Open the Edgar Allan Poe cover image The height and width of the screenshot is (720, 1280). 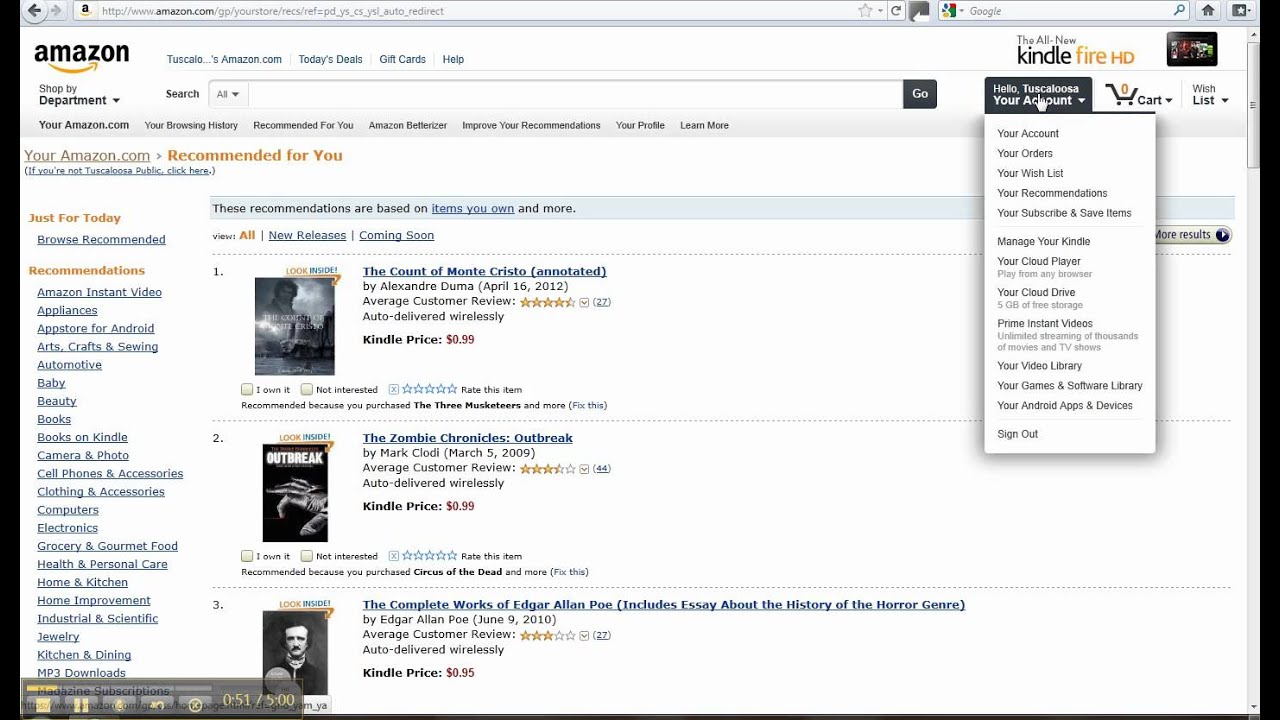coord(295,652)
